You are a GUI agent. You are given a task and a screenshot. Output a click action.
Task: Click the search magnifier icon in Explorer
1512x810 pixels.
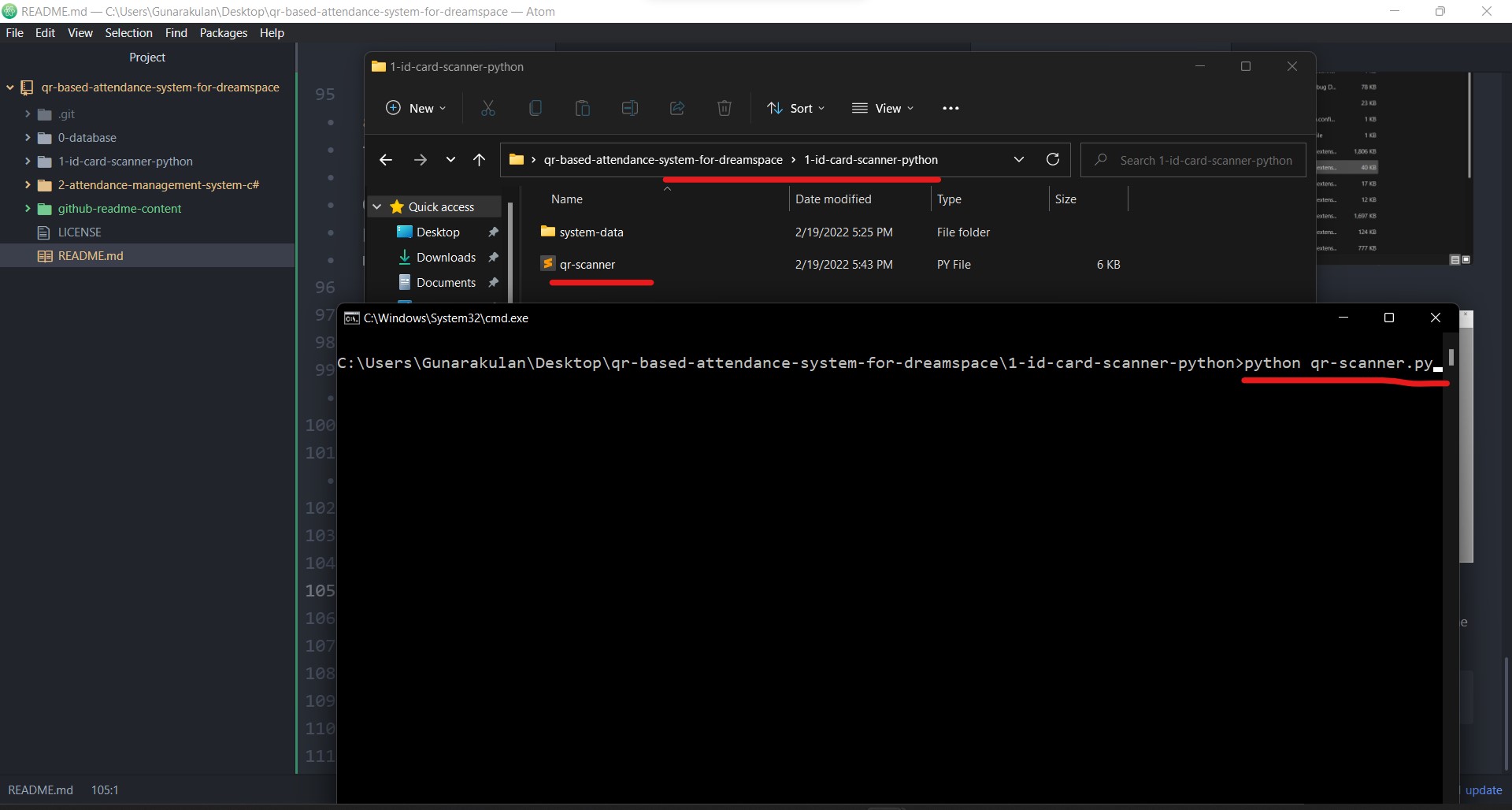pos(1101,160)
